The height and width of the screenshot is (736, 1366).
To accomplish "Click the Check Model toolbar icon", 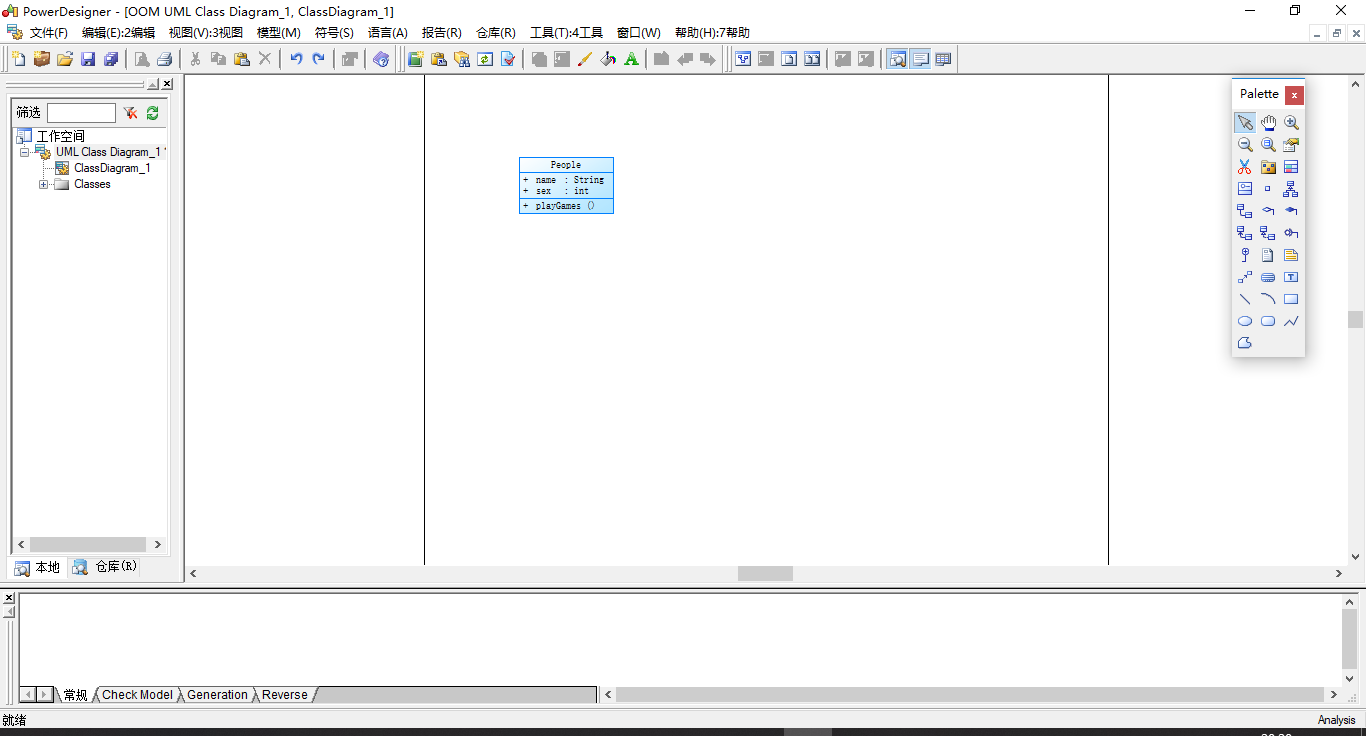I will [508, 59].
